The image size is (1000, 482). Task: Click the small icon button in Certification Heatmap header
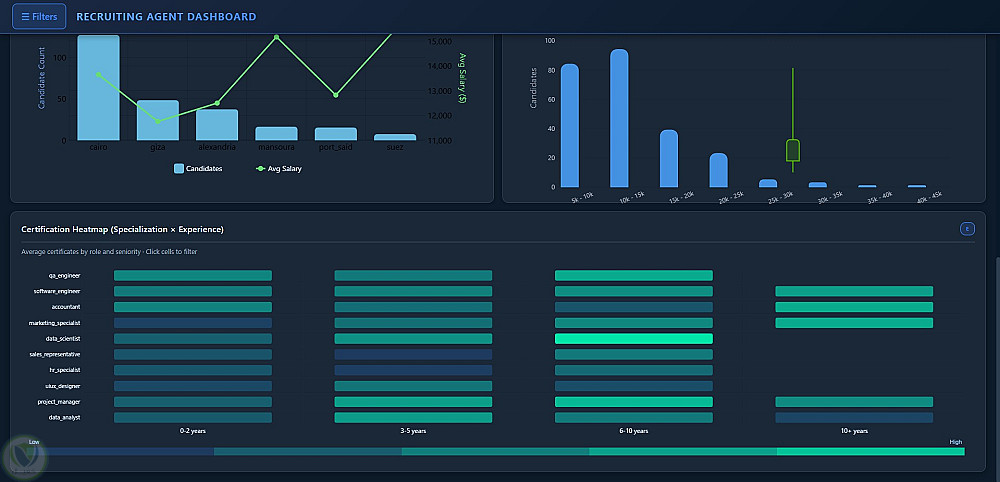[x=967, y=229]
